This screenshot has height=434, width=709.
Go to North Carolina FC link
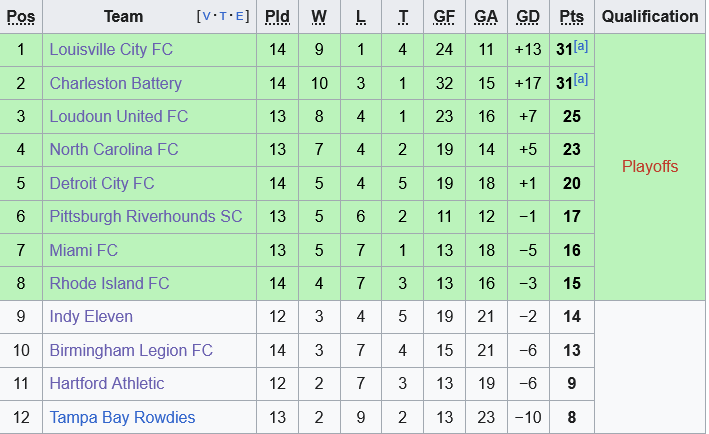click(114, 150)
